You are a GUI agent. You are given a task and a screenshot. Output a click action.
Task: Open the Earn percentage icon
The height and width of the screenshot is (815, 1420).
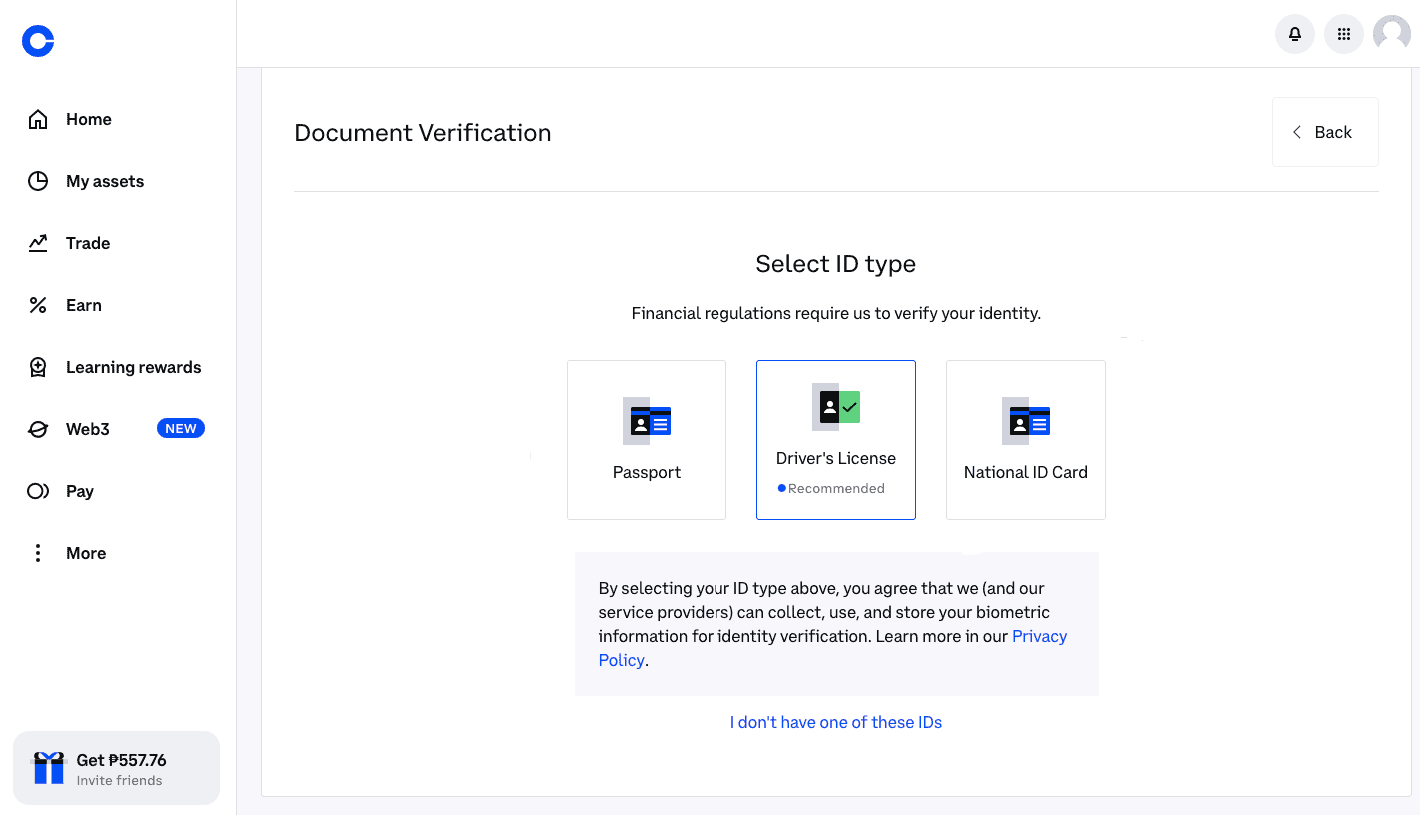click(x=37, y=305)
